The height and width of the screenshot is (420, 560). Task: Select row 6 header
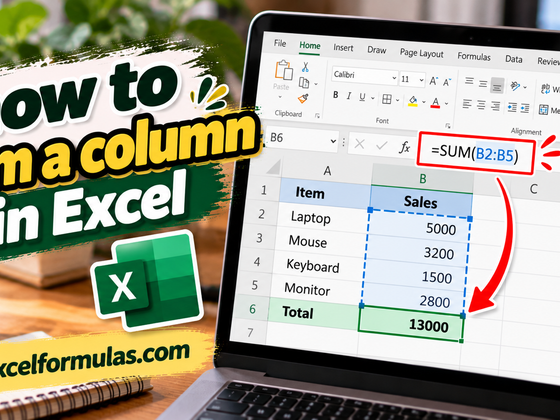(x=252, y=309)
